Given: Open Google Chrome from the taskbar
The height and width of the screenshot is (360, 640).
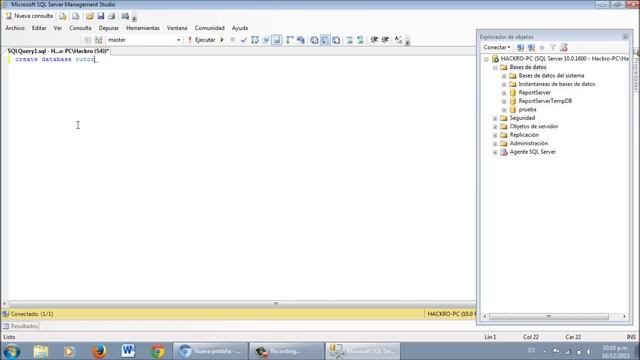Looking at the screenshot, I should pyautogui.click(x=158, y=351).
